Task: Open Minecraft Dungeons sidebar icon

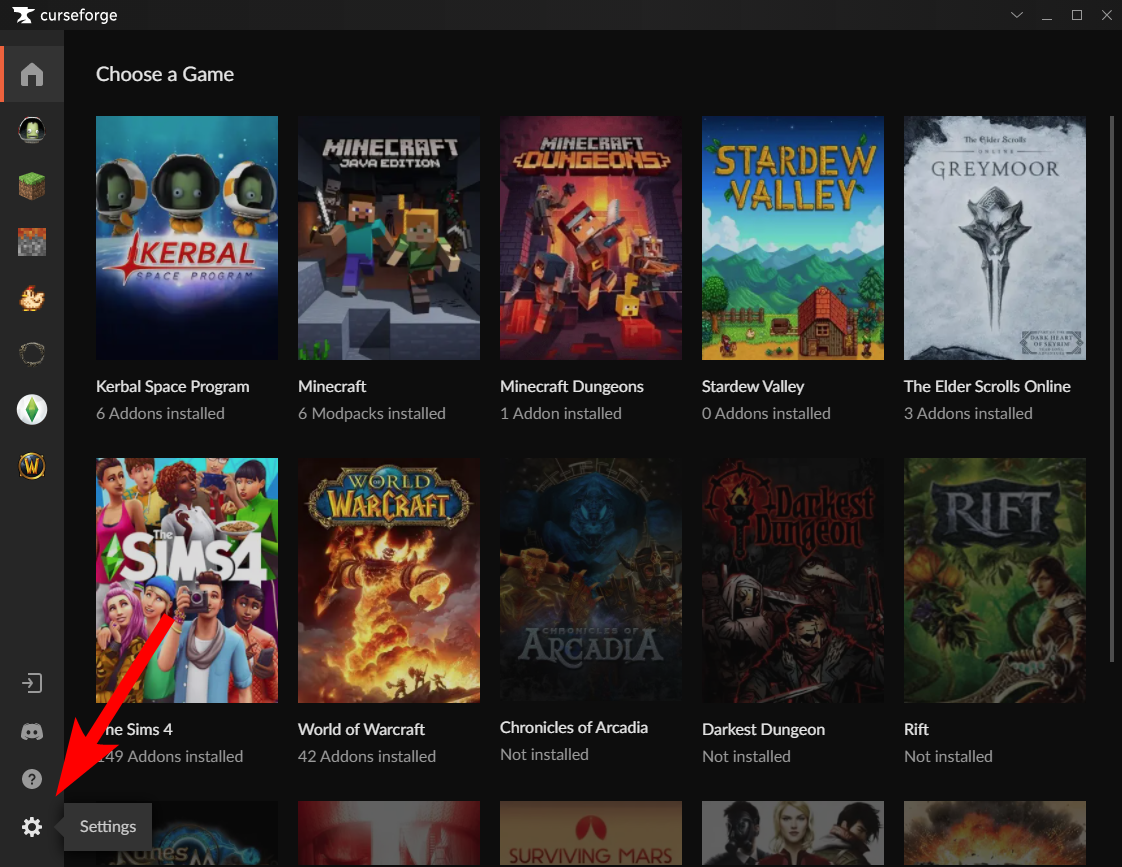Action: (x=31, y=242)
